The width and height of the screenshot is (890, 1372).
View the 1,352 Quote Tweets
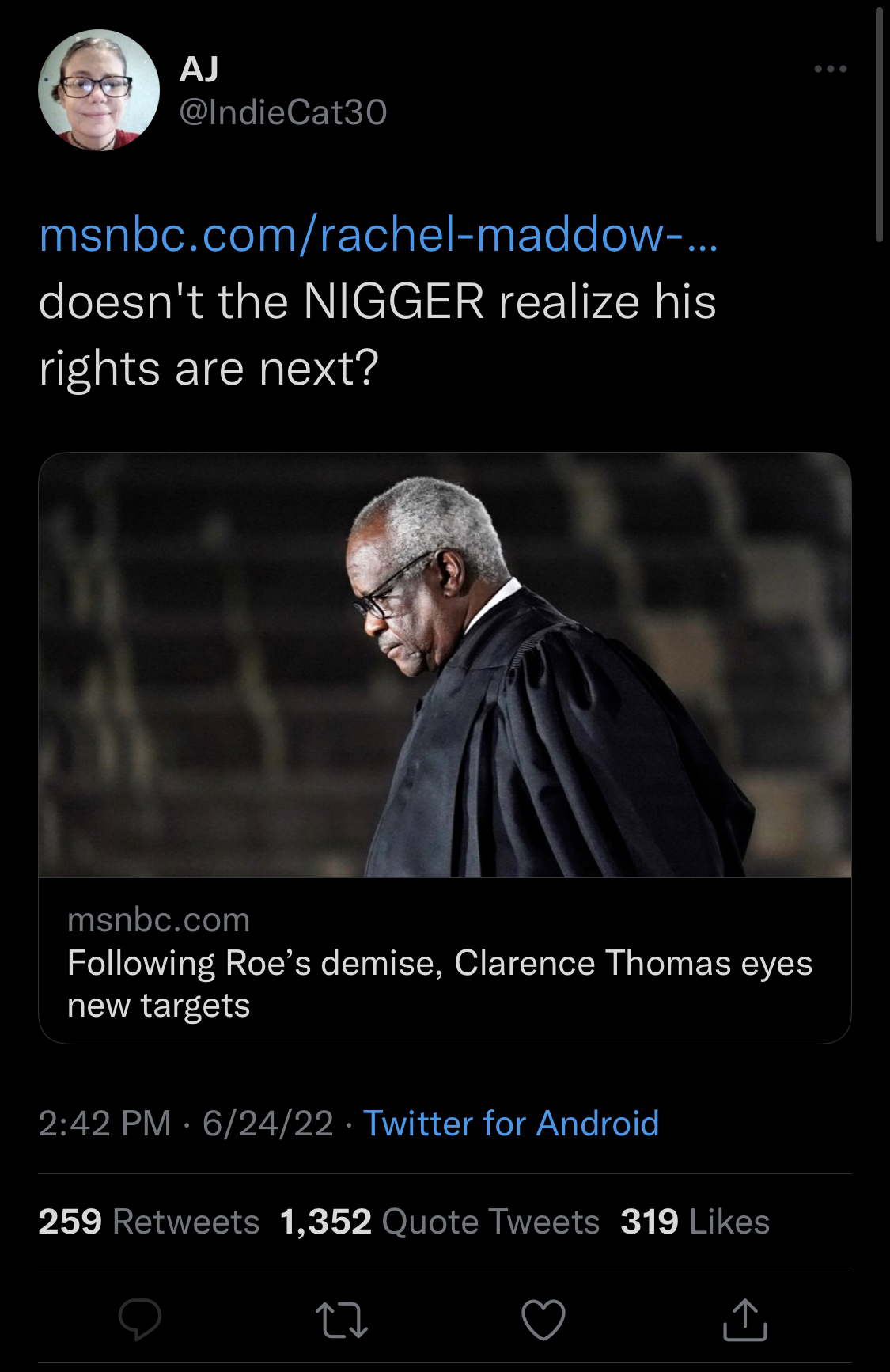[x=440, y=1221]
